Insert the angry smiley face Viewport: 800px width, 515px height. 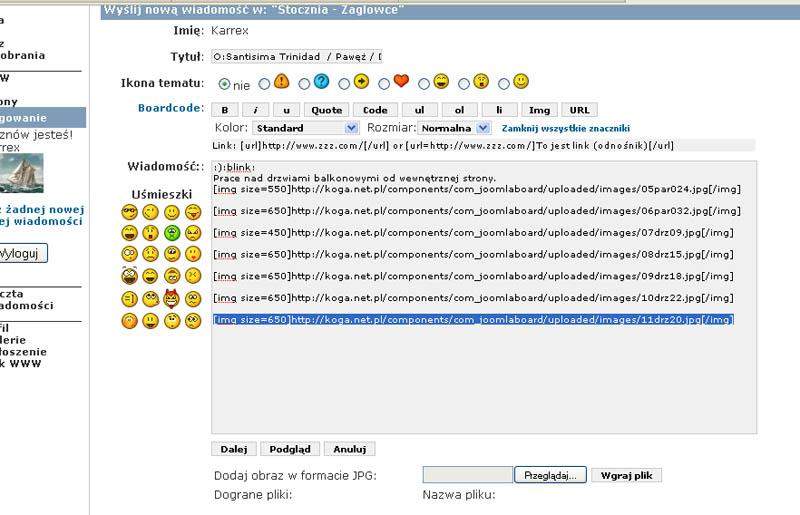click(x=193, y=233)
